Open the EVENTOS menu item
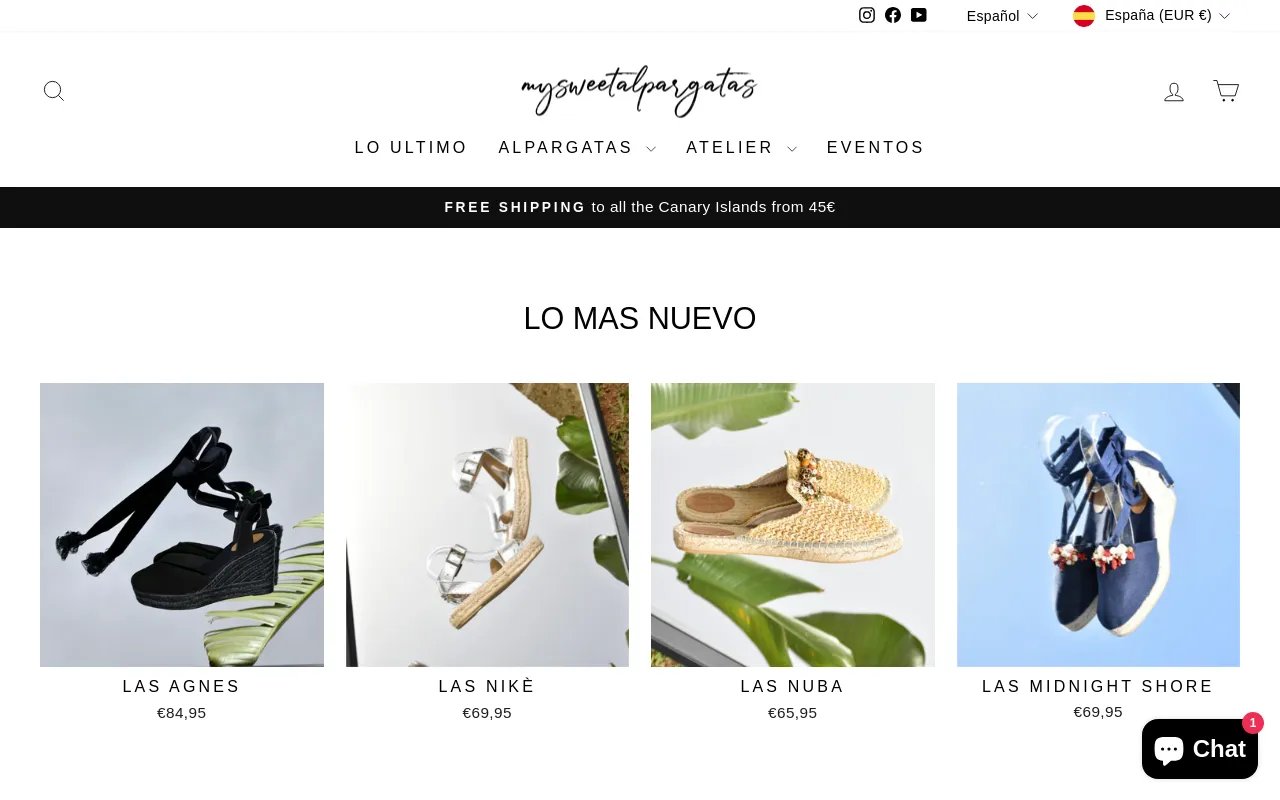Screen dimensions: 1280x800 (876, 148)
